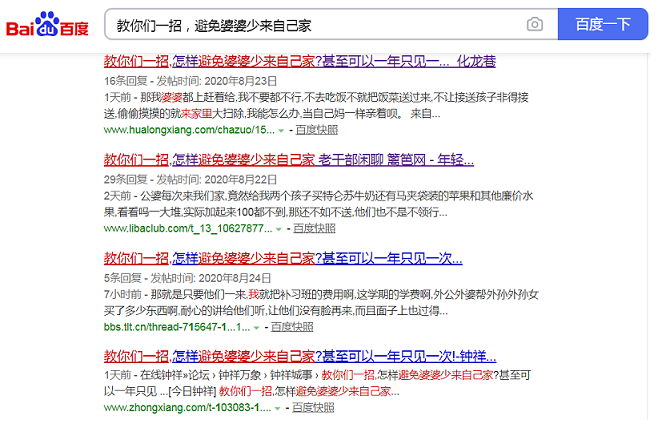
Task: Expand the dropdown arrow beside hualongxiang.com URL
Action: (281, 131)
